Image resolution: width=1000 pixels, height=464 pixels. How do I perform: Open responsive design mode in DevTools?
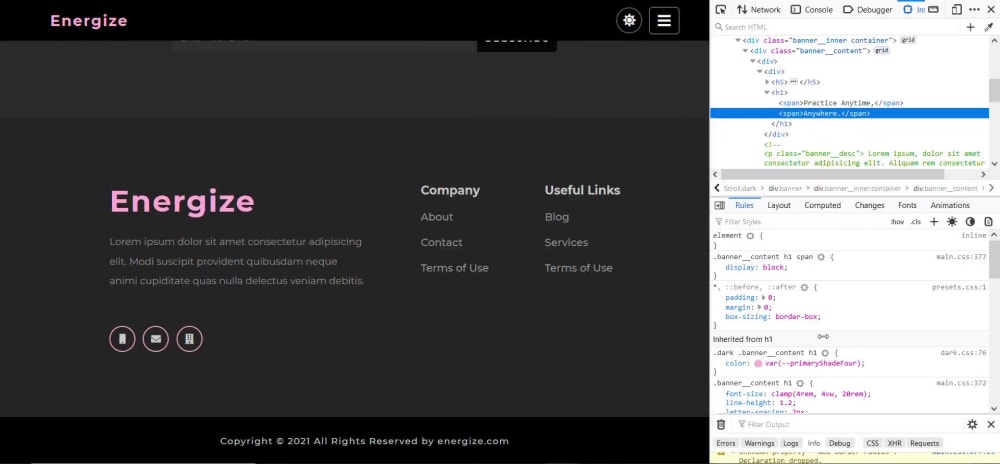tap(957, 10)
